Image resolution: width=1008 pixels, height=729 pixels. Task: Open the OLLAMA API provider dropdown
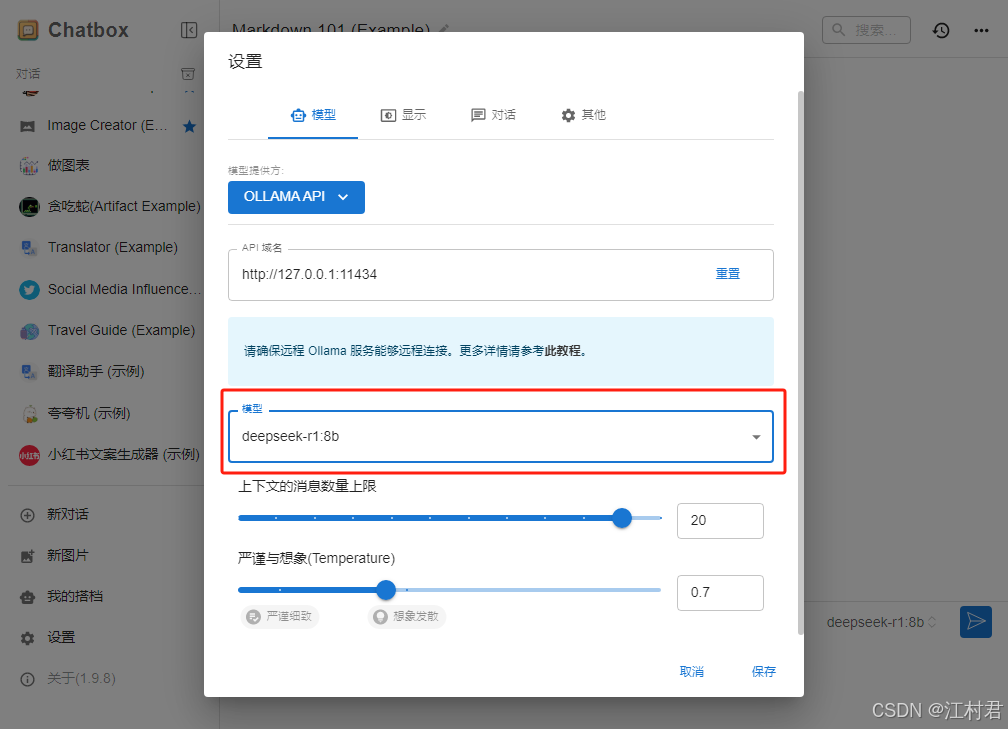tap(296, 197)
